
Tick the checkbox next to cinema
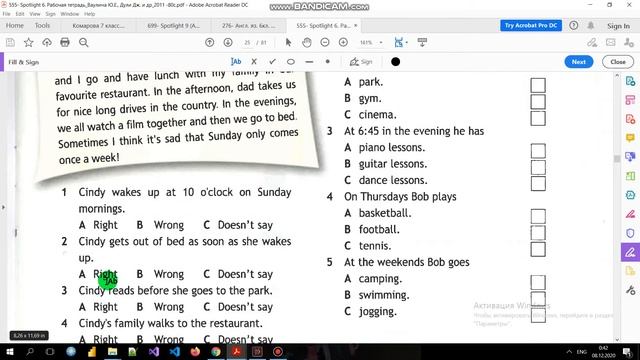pos(538,118)
